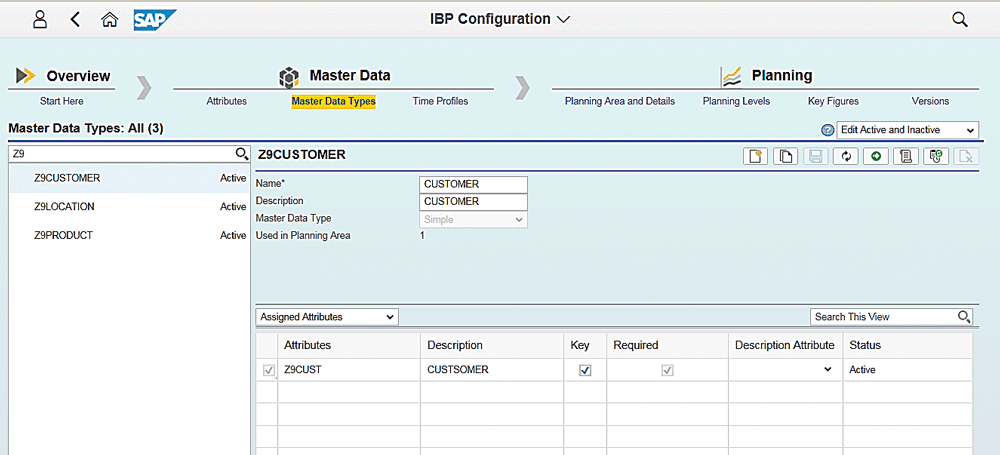Click the Master Data cubes icon
Viewport: 1000px width, 455px height.
pos(289,77)
